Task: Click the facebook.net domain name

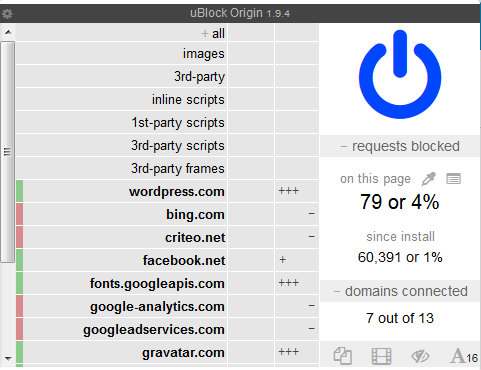Action: click(184, 260)
